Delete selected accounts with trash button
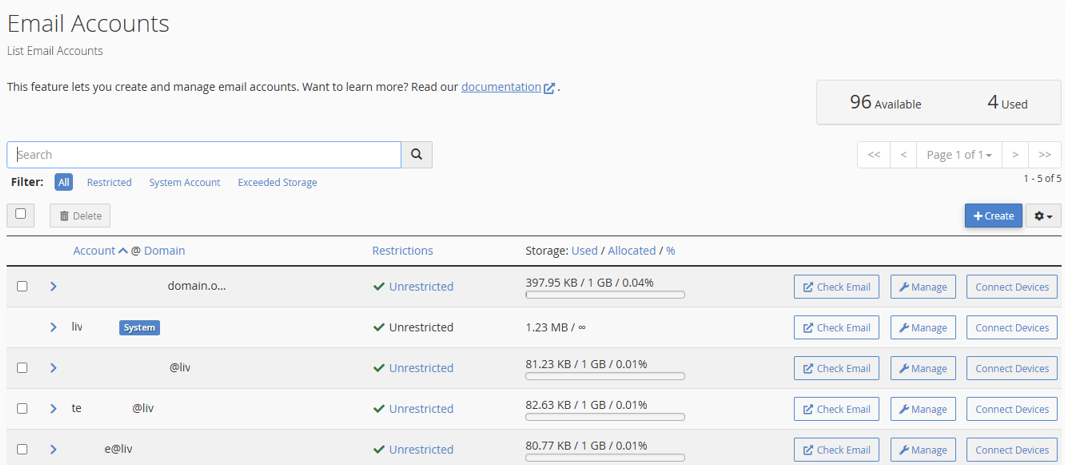The height and width of the screenshot is (465, 1065). [x=80, y=216]
